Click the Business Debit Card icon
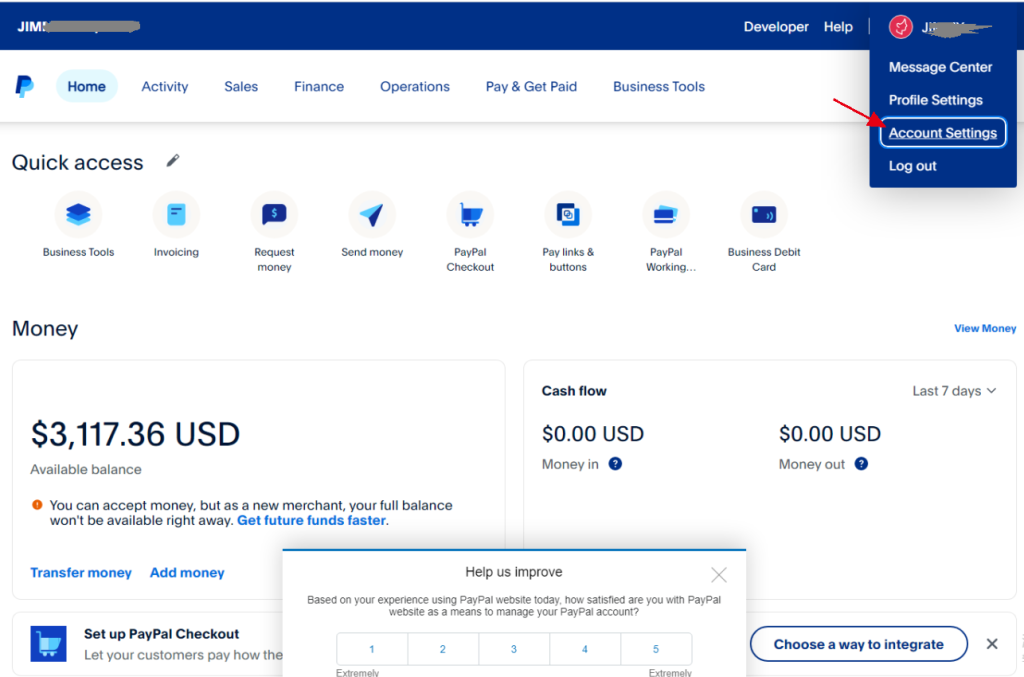The image size is (1024, 677). coord(764,214)
